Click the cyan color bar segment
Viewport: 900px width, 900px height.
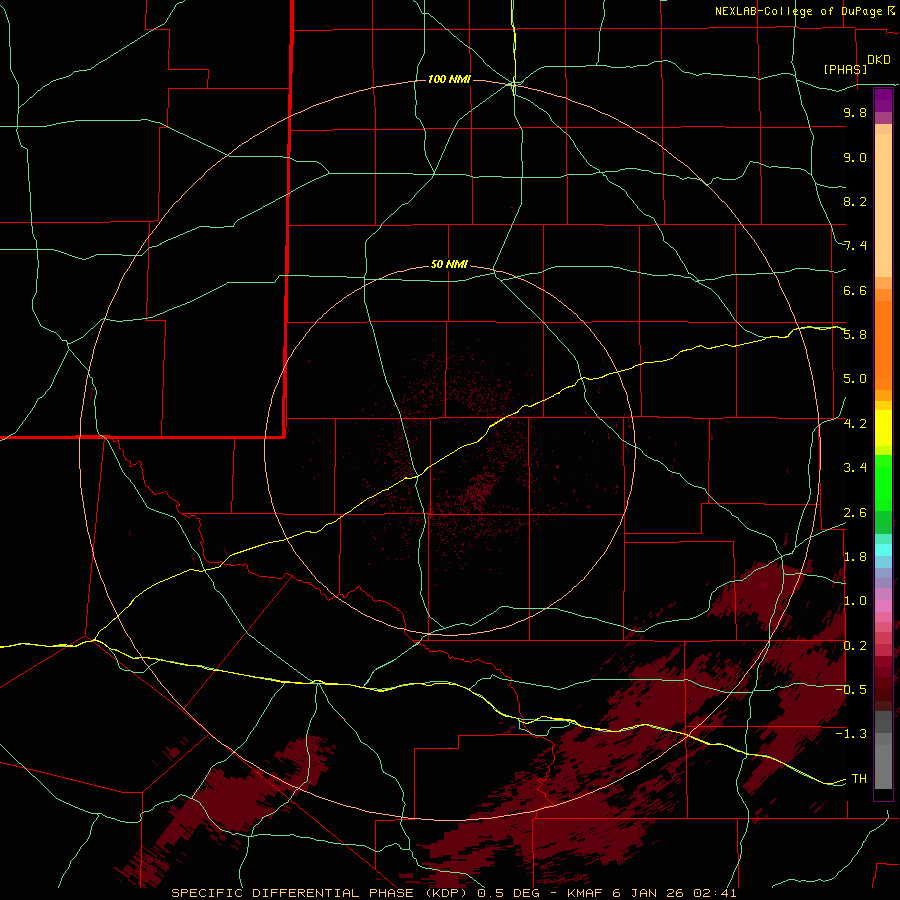tap(883, 550)
